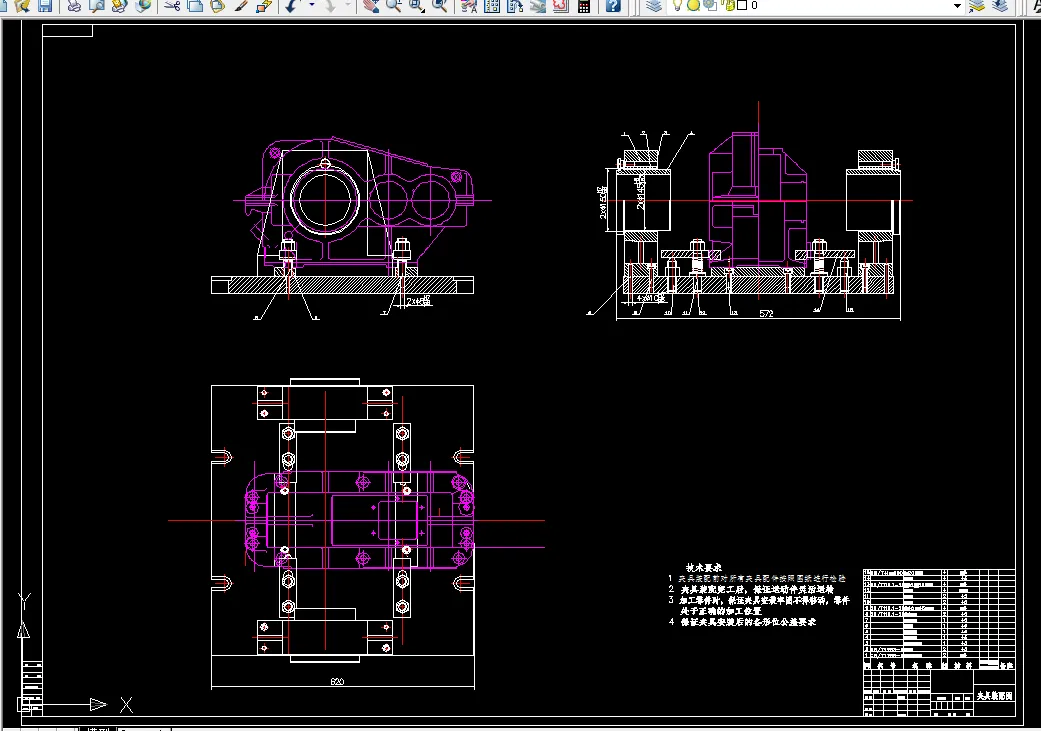Click the Plot printer icon
1041x731 pixels.
coord(74,6)
